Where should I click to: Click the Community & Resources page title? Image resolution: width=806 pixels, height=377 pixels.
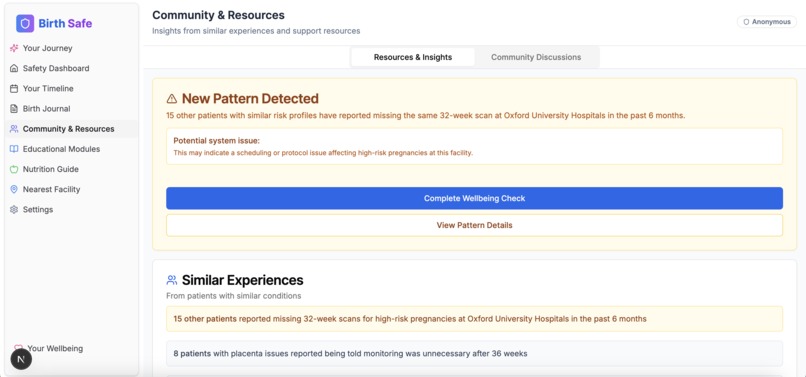(218, 15)
